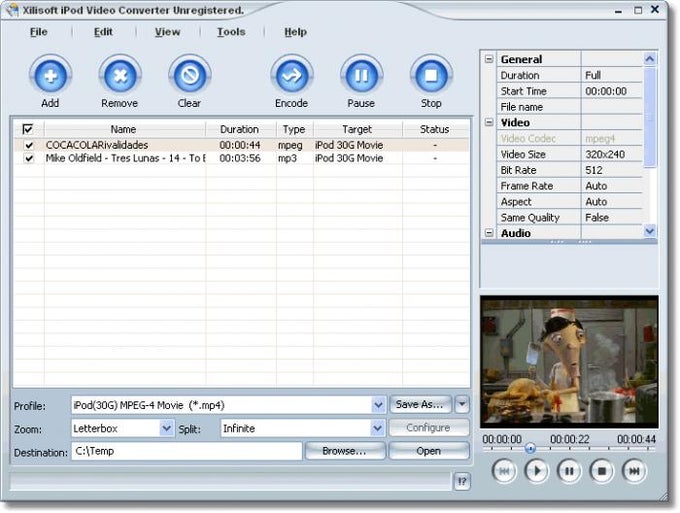The height and width of the screenshot is (513, 680).
Task: Click the Save As... button
Action: tap(421, 405)
